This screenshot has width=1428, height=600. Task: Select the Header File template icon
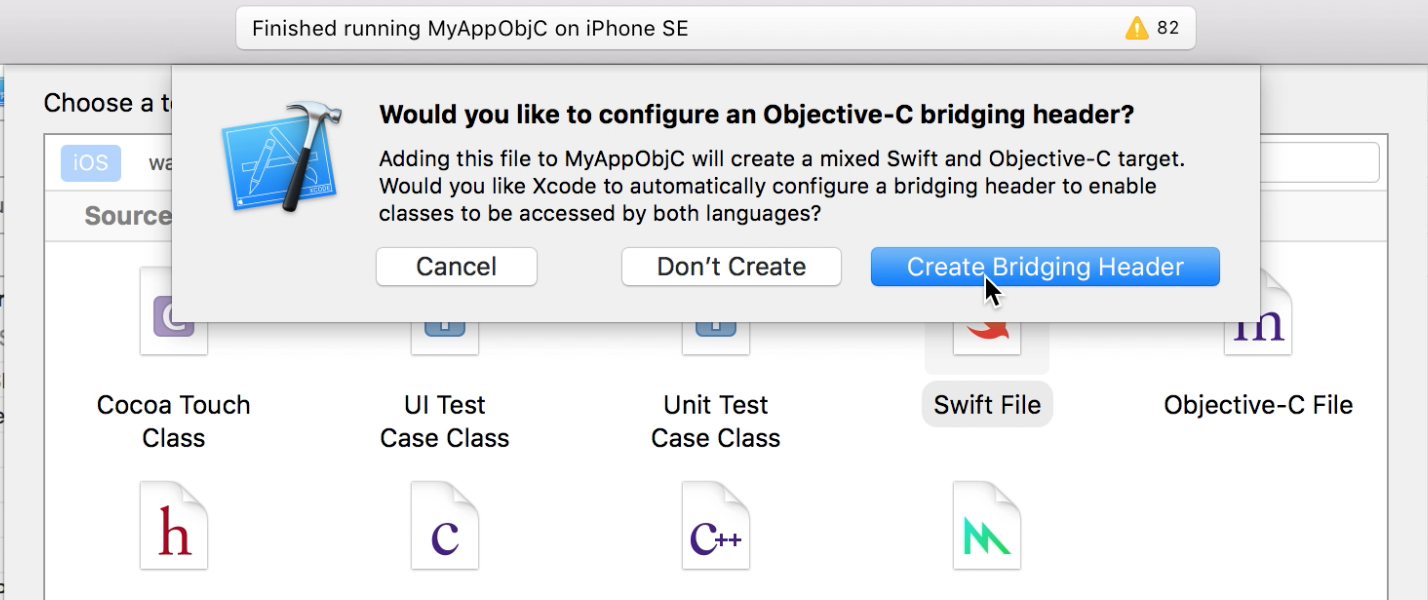173,524
